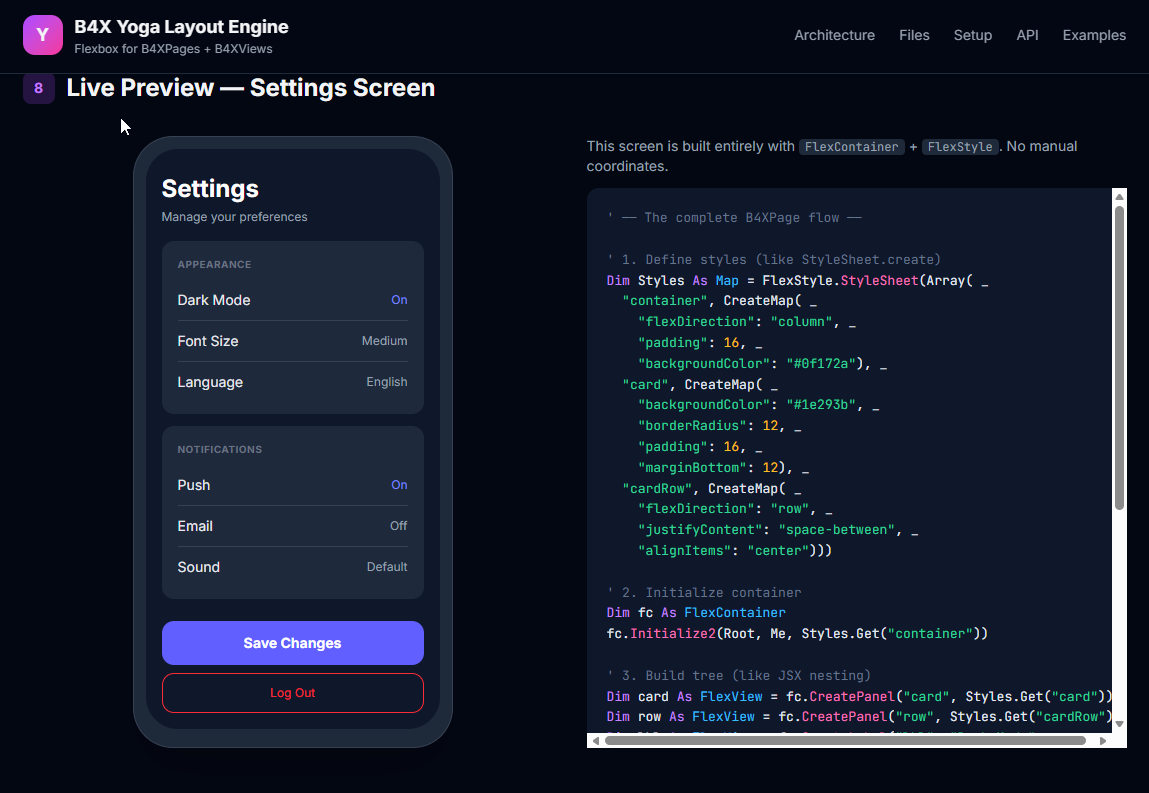
Task: Go to the Files section
Action: (914, 35)
